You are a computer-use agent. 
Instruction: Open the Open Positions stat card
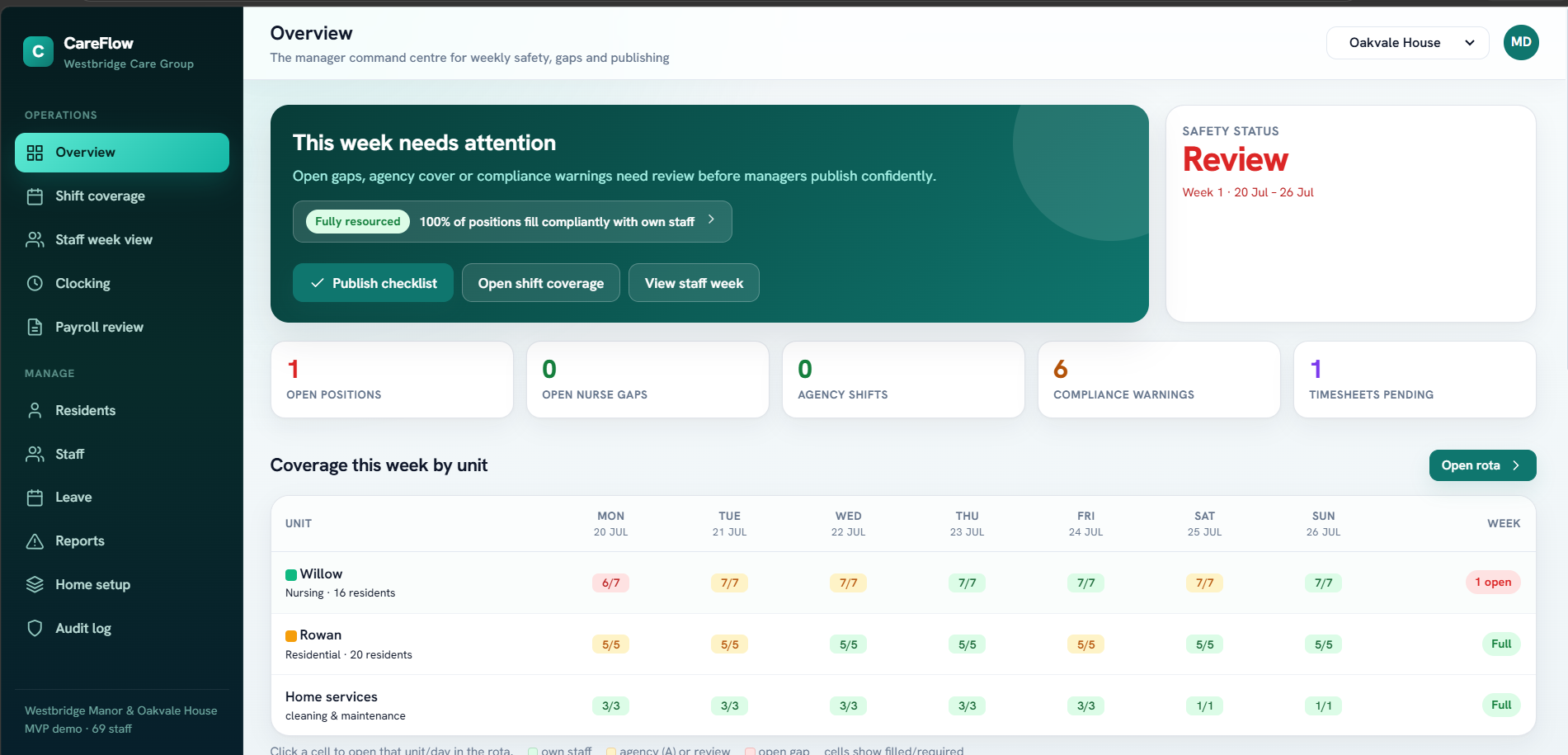click(392, 380)
